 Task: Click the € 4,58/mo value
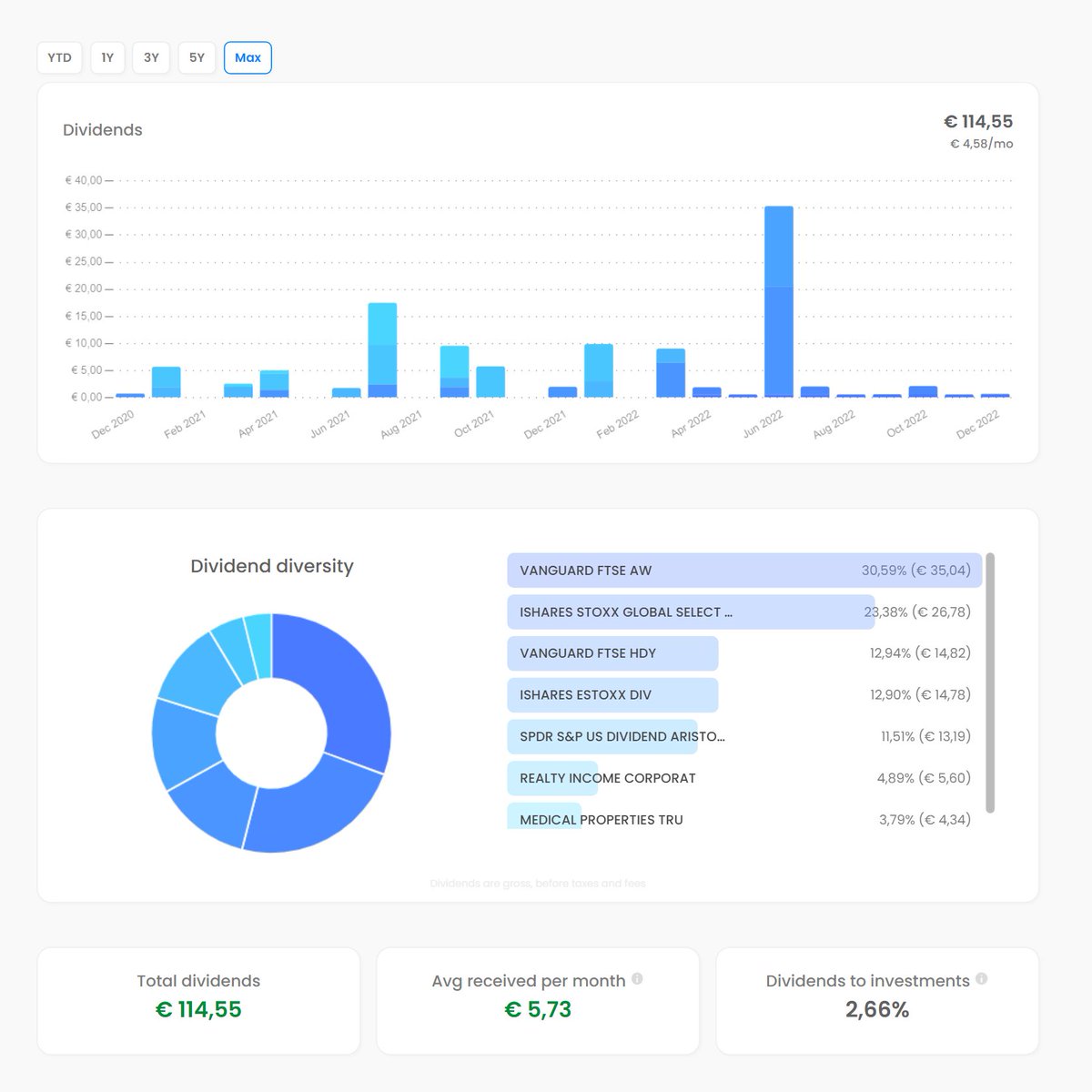coord(981,144)
